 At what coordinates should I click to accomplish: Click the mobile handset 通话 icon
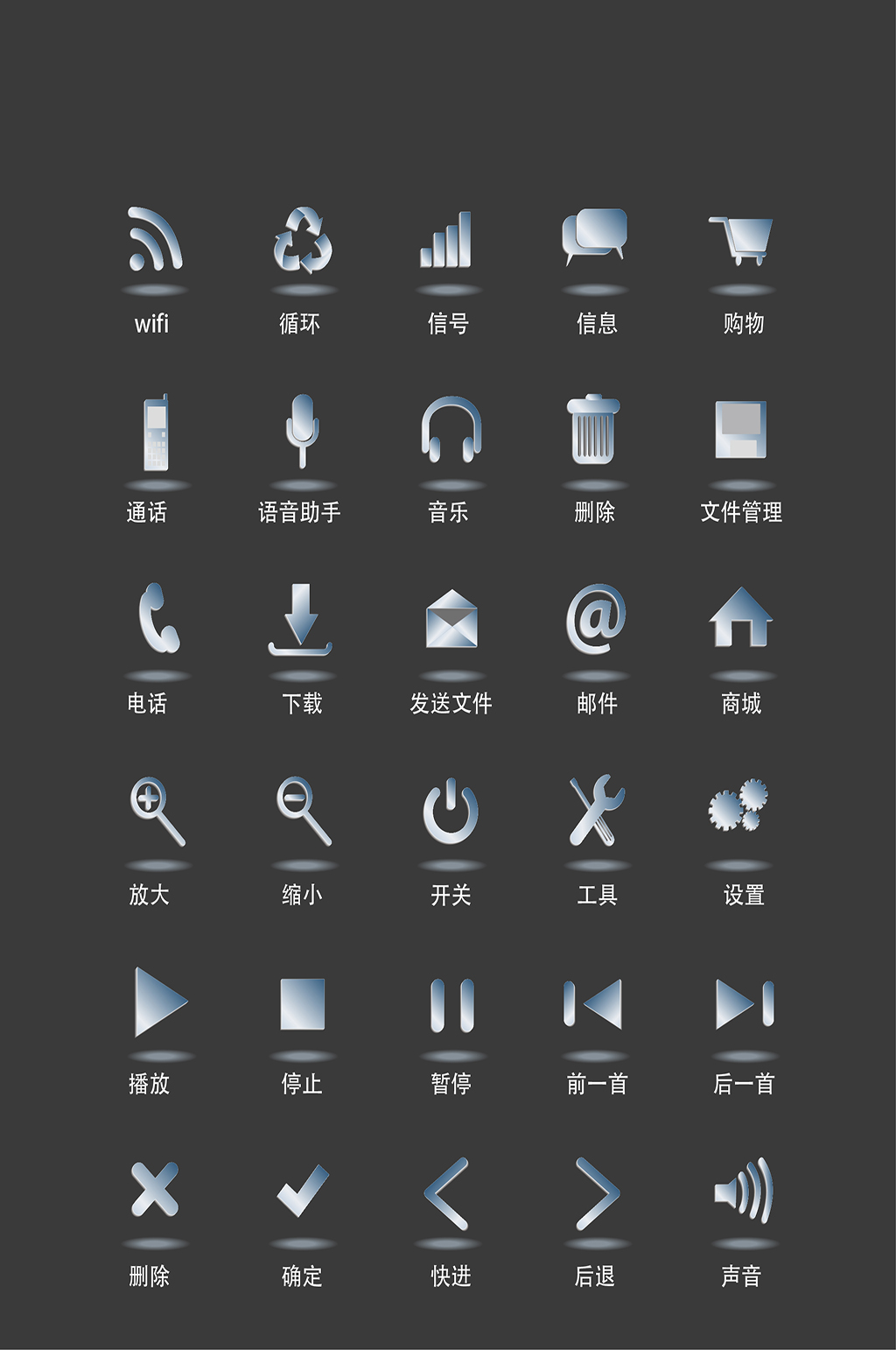pos(156,432)
